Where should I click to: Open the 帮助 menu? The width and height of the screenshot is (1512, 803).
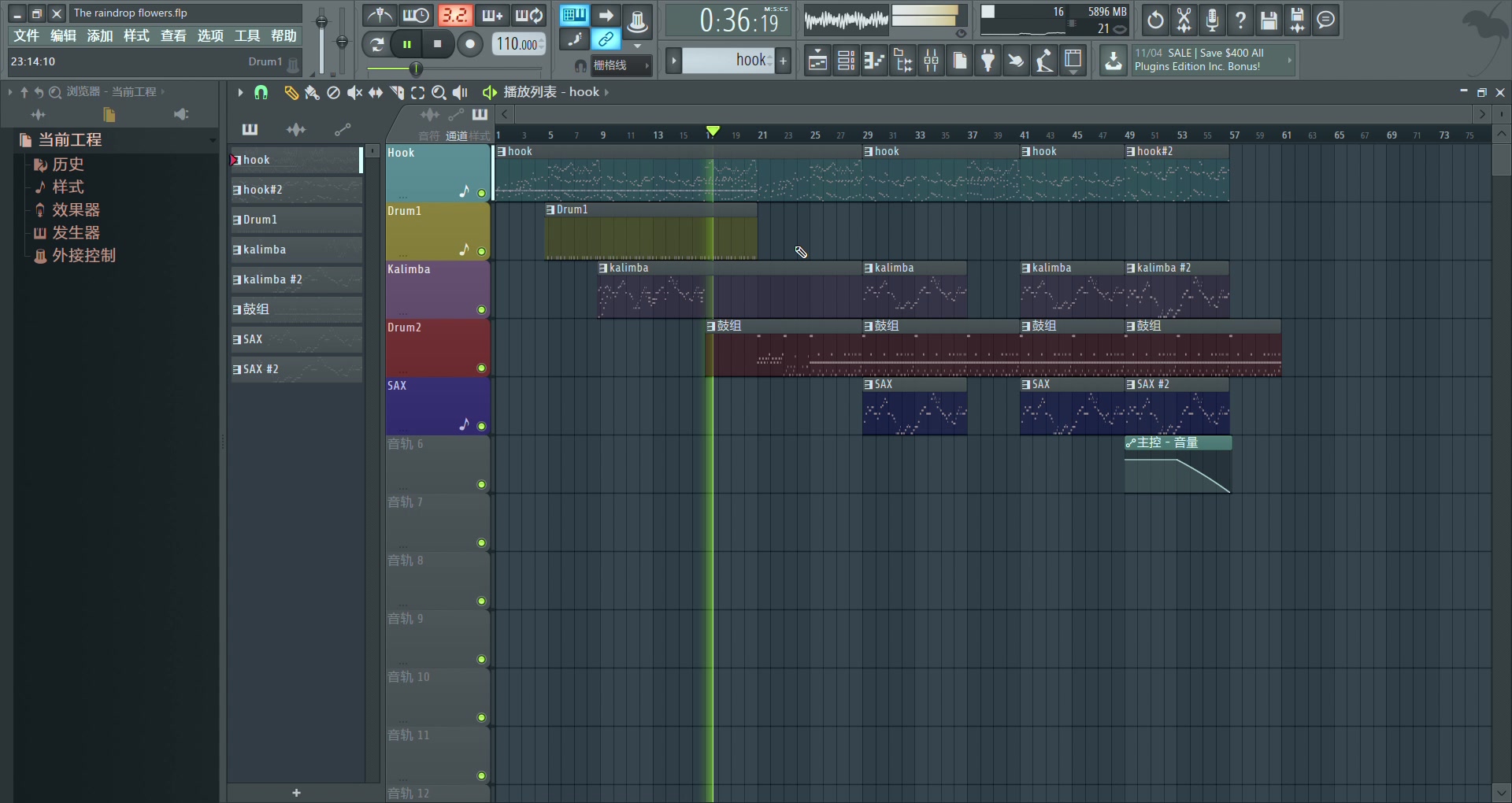[x=283, y=35]
